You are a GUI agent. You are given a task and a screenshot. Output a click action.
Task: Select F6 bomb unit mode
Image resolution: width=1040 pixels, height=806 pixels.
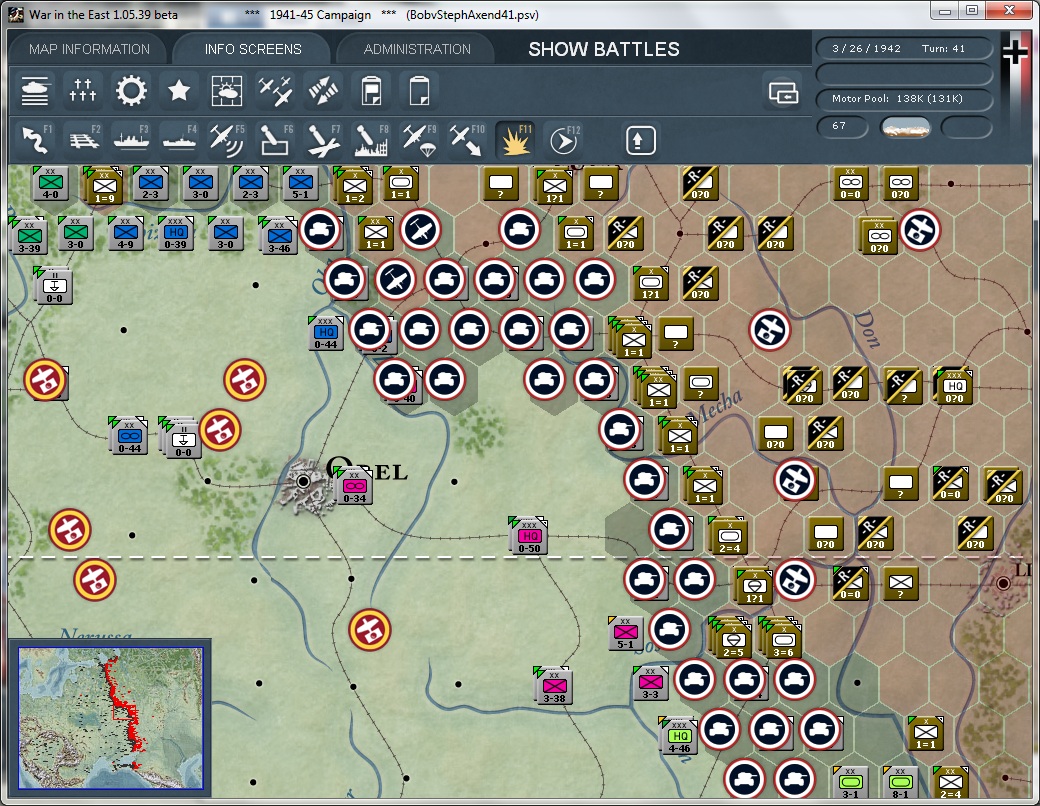(x=275, y=139)
